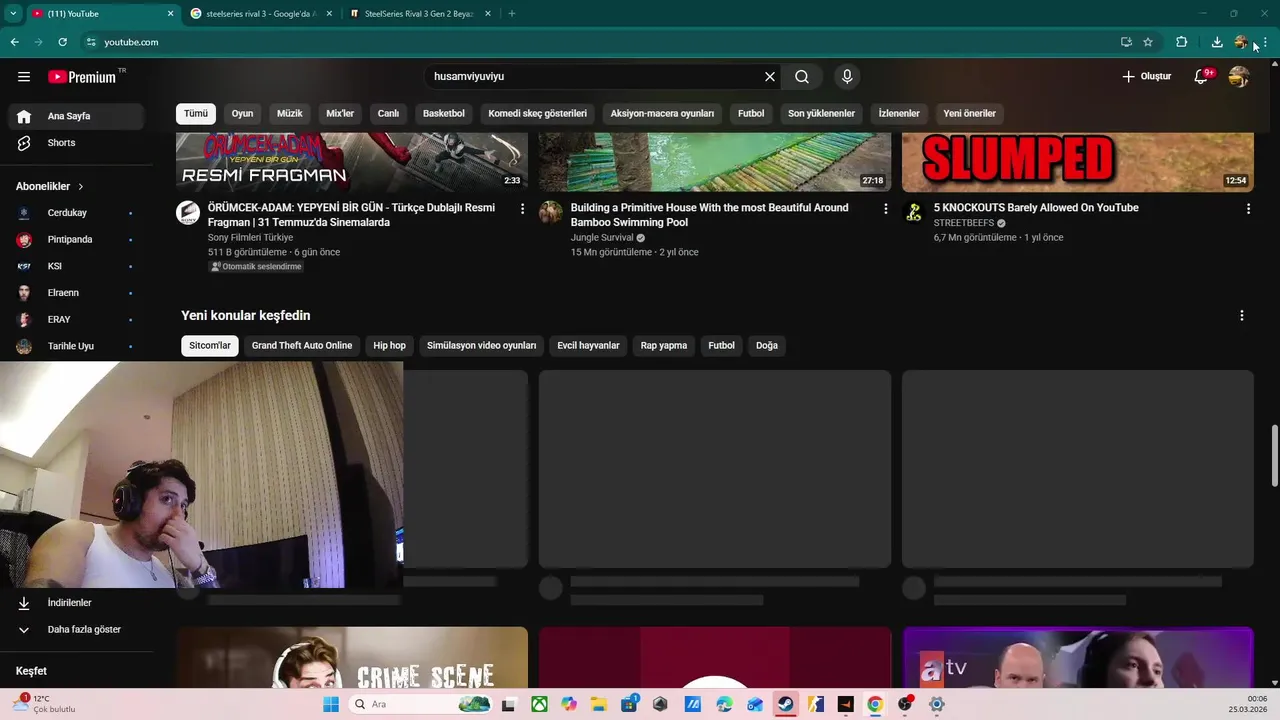This screenshot has width=1280, height=720.
Task: Bookmark this page with the star icon
Action: point(1148,42)
